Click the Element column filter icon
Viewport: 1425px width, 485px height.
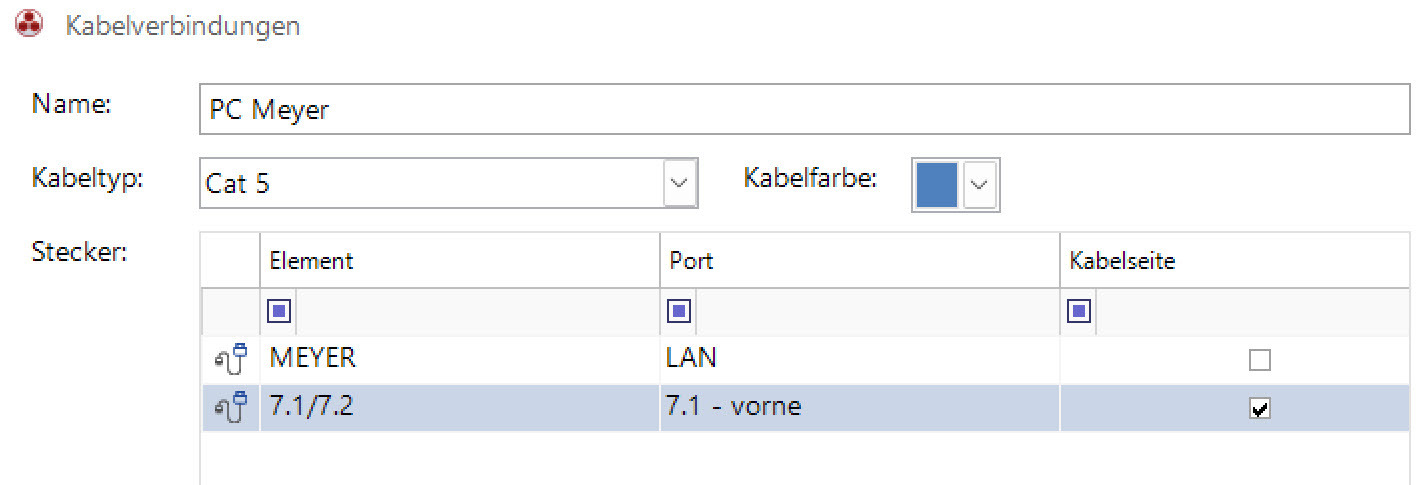pos(279,312)
